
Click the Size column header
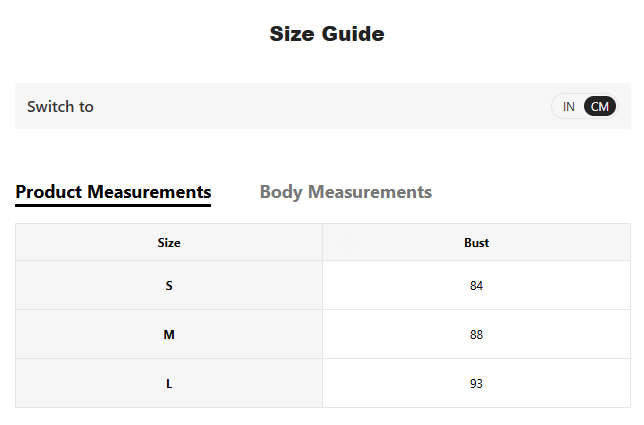click(x=169, y=243)
